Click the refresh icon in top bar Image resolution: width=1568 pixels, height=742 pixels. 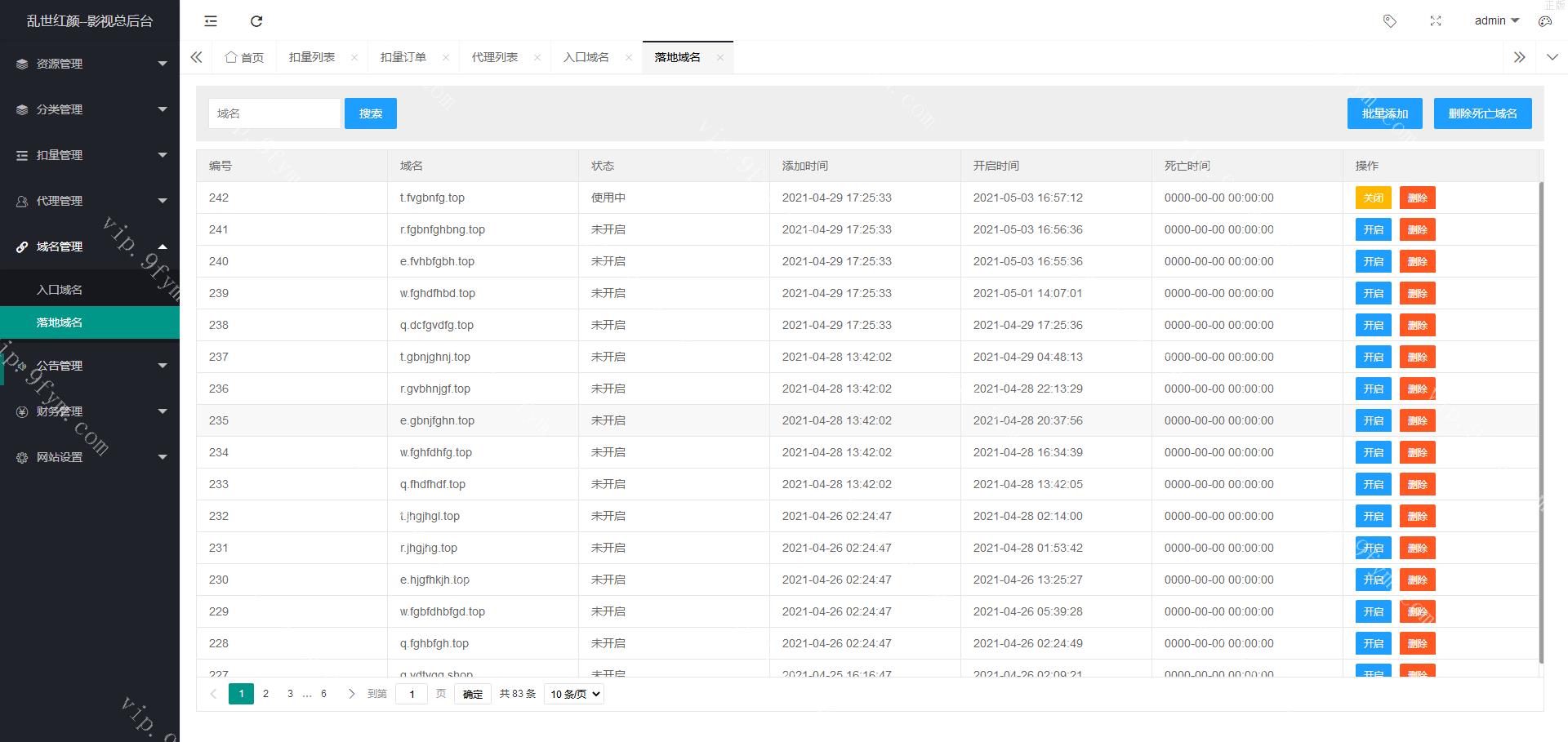click(256, 21)
